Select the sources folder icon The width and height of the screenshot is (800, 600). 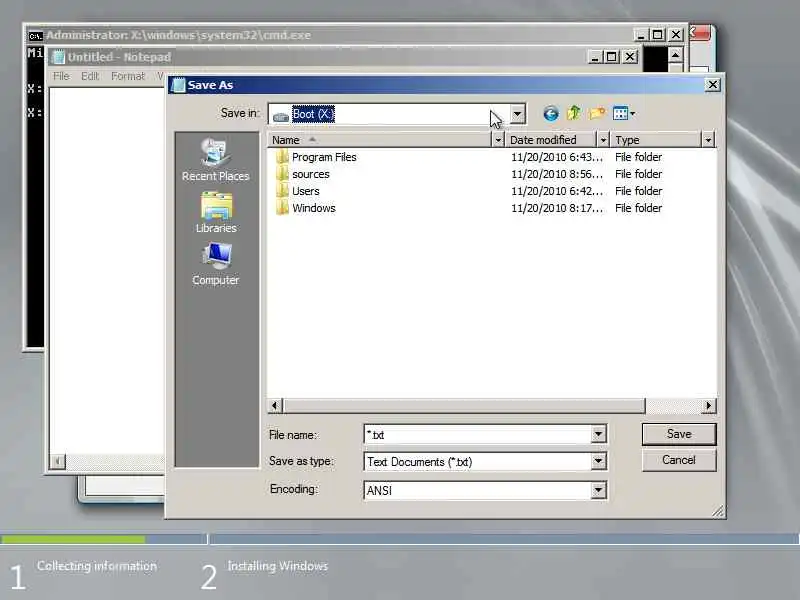coord(282,174)
